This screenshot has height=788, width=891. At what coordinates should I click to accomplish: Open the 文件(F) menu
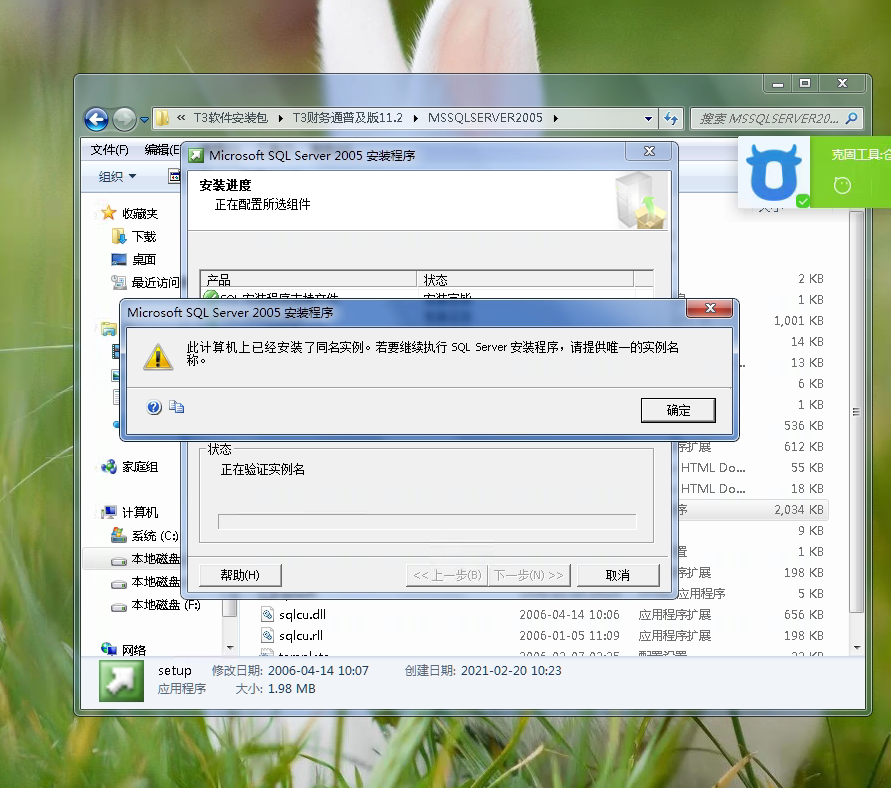pos(110,150)
